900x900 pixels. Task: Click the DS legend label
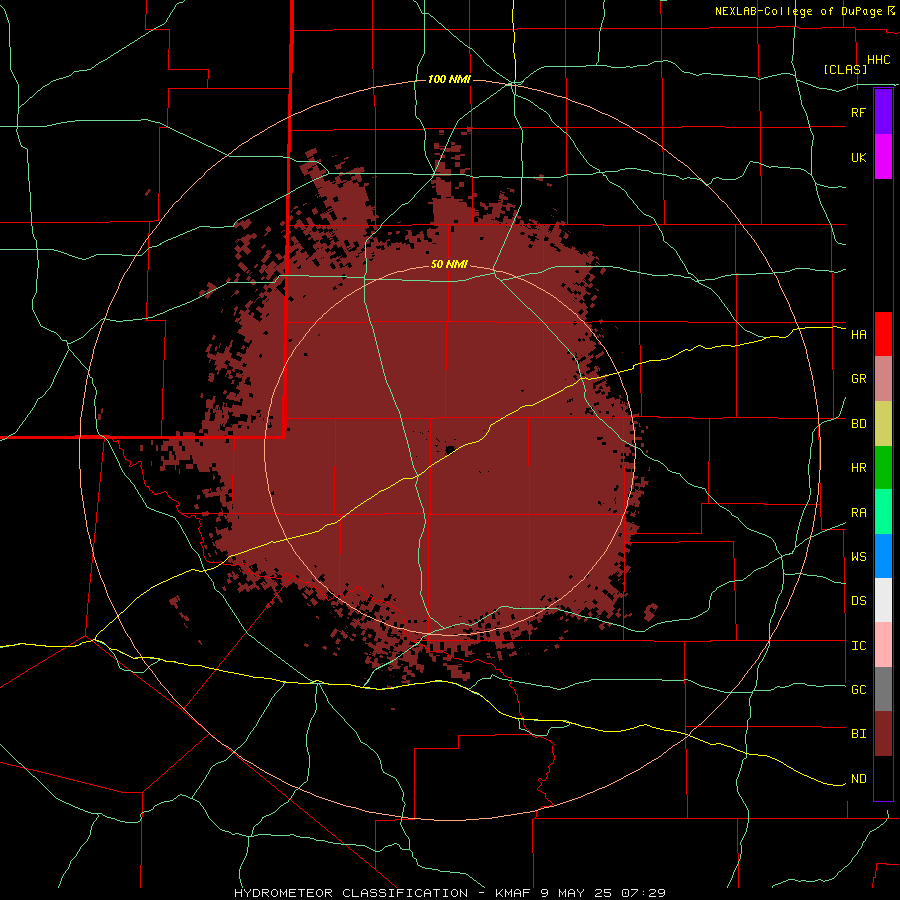pyautogui.click(x=858, y=601)
